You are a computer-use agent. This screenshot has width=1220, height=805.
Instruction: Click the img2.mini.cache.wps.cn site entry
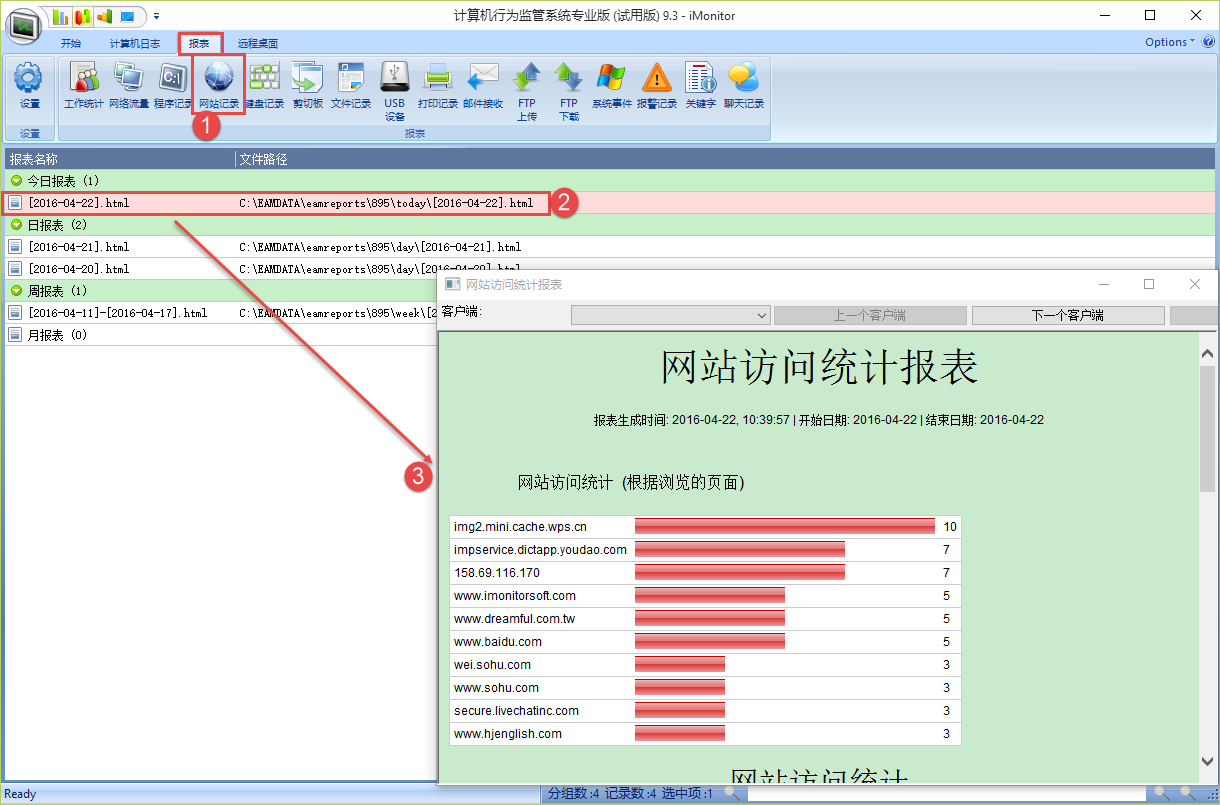point(520,527)
